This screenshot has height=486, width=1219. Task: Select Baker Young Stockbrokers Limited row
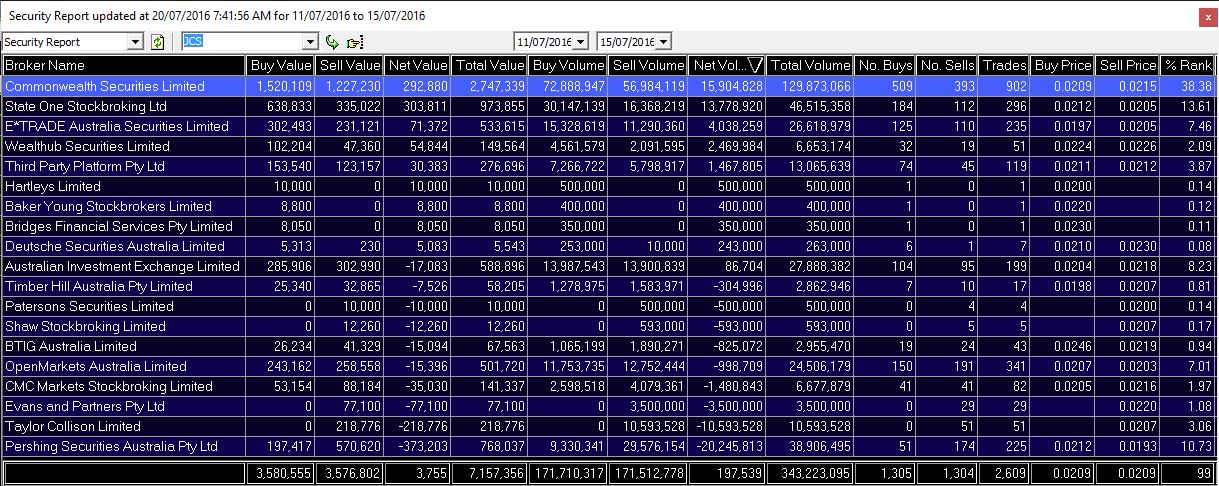(x=609, y=206)
